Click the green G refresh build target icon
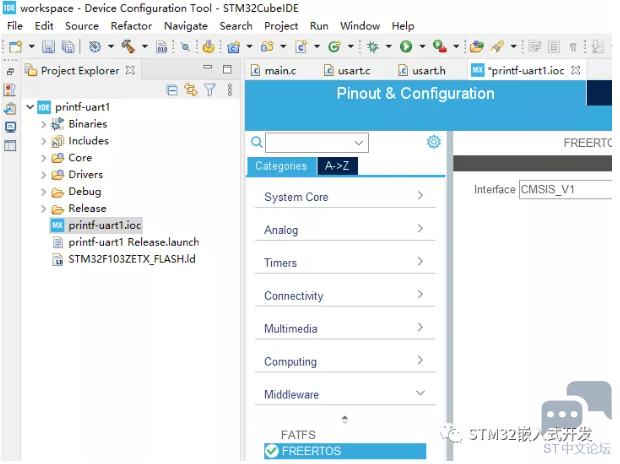620x464 pixels. pyautogui.click(x=334, y=47)
